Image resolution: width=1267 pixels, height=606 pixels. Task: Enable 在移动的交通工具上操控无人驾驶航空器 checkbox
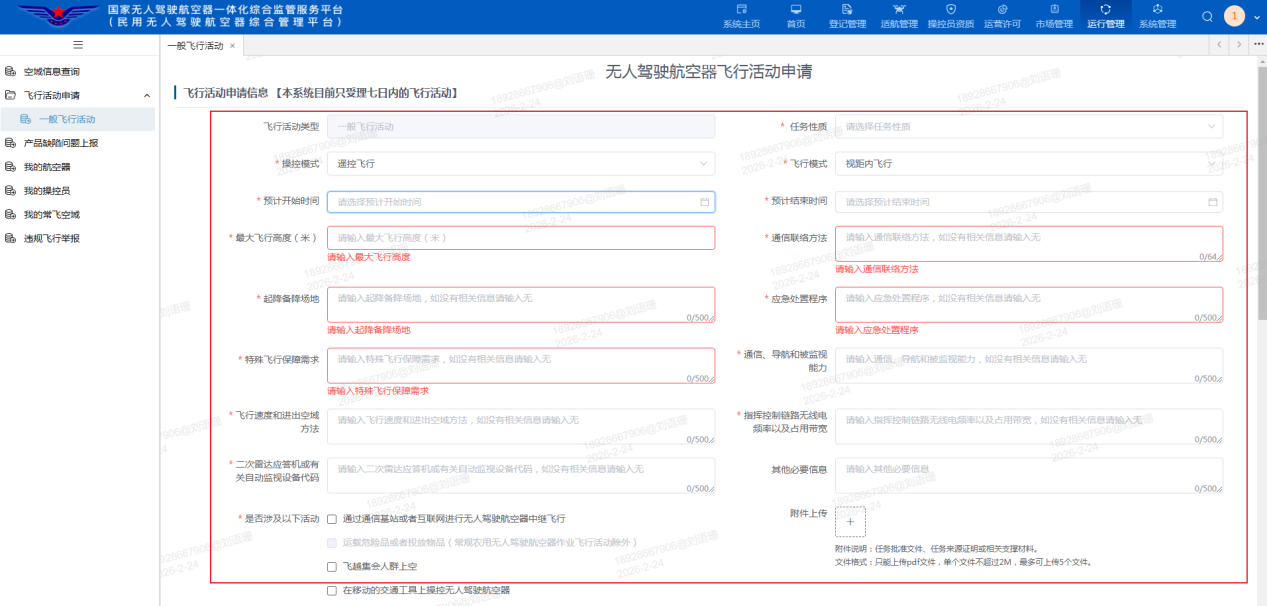[332, 591]
